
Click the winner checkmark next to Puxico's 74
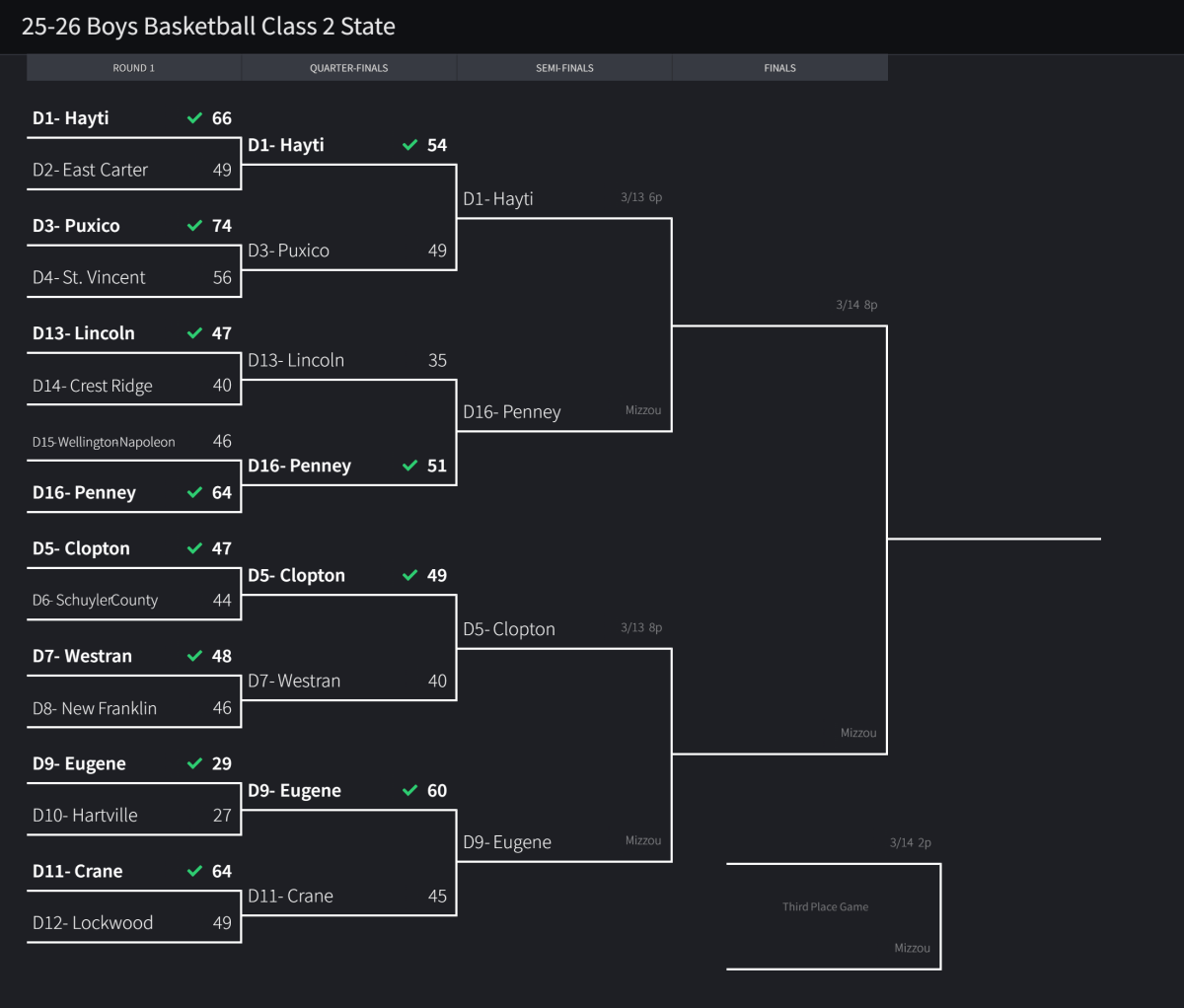click(x=194, y=226)
